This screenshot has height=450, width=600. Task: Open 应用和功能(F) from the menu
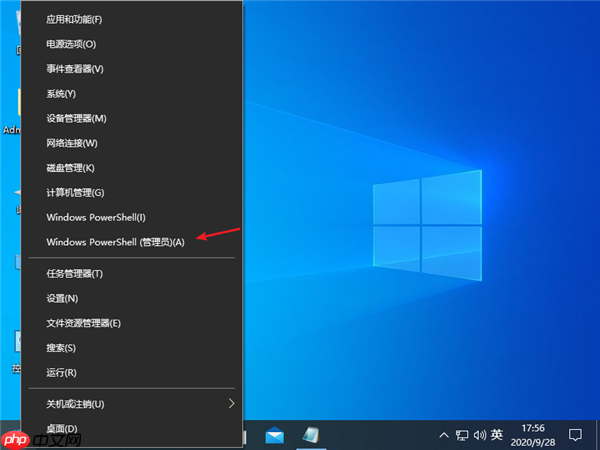tap(131, 19)
